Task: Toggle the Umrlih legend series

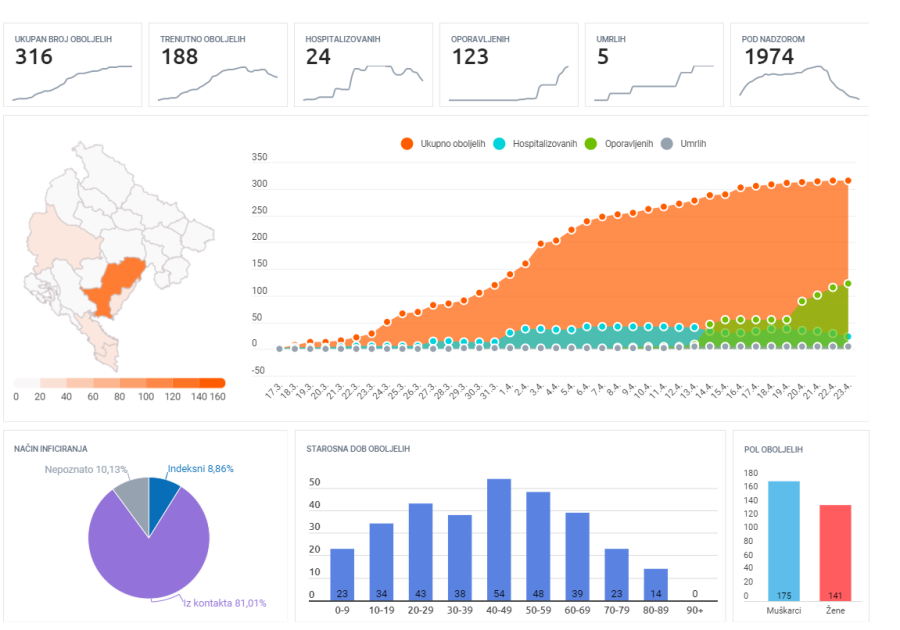Action: click(x=684, y=143)
